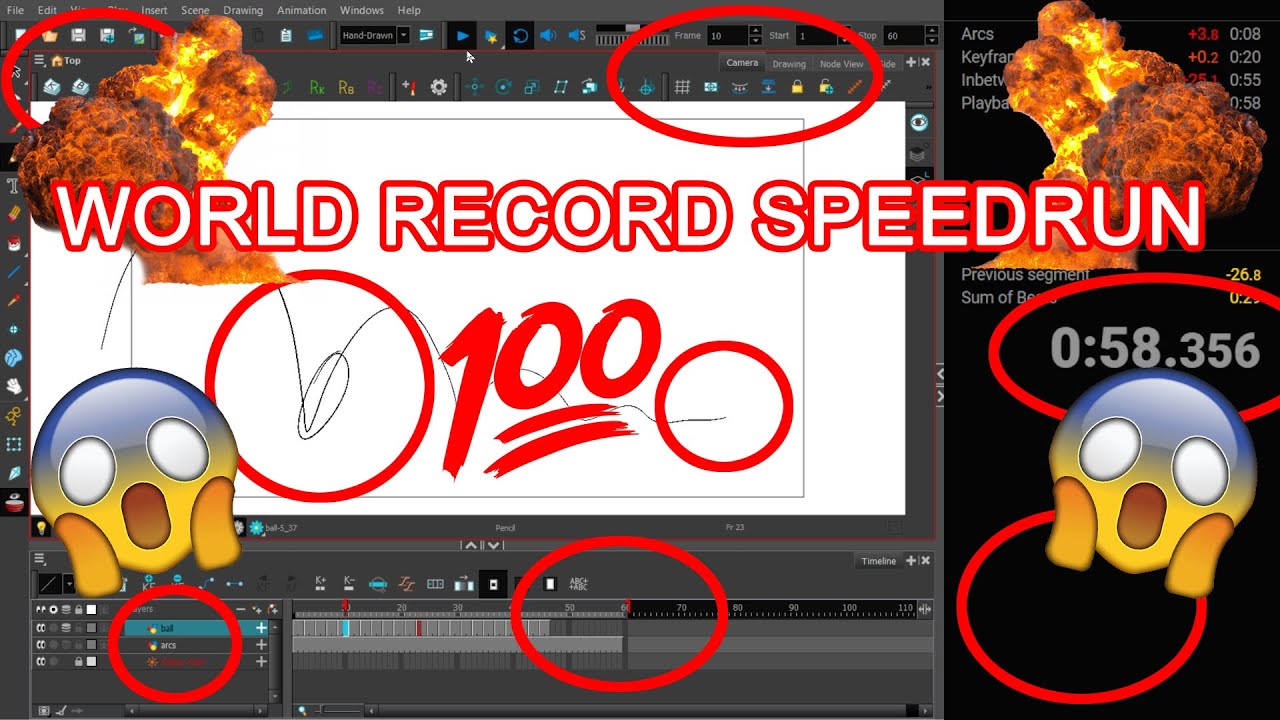1280x720 pixels.
Task: Open the Drawing menu
Action: pyautogui.click(x=243, y=10)
